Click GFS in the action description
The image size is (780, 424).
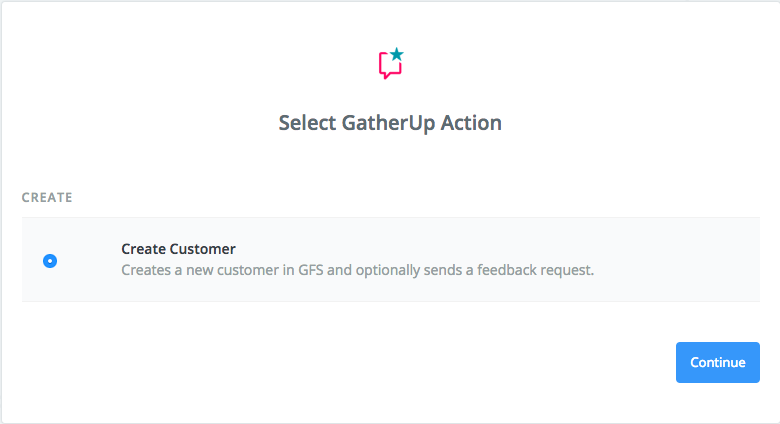click(x=310, y=270)
